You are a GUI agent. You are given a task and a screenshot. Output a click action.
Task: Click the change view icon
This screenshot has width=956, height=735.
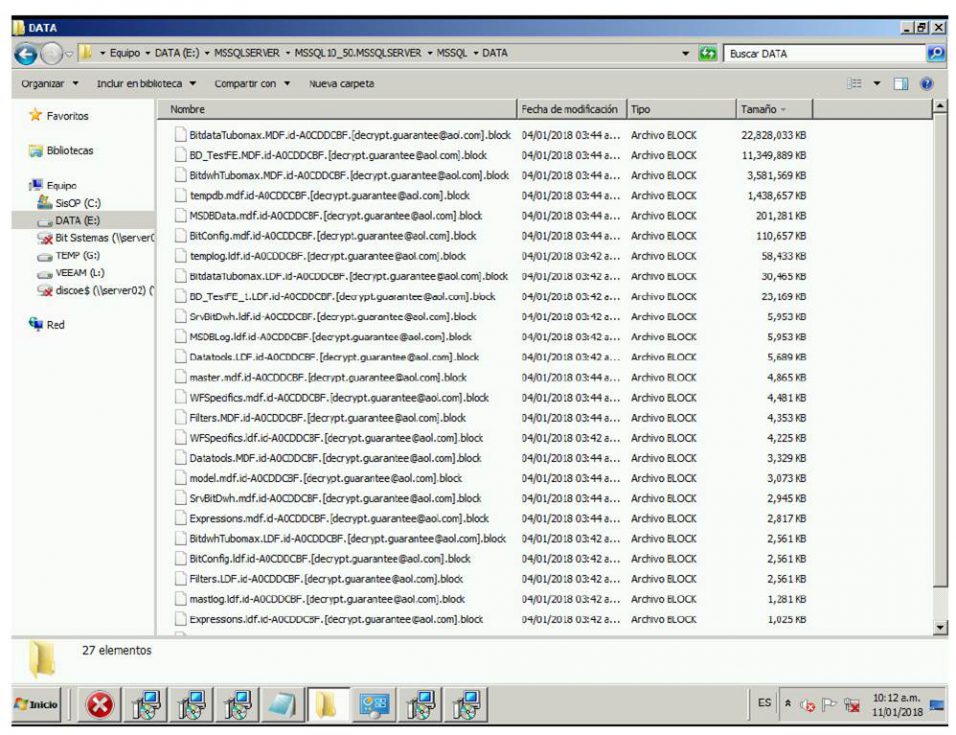(855, 83)
